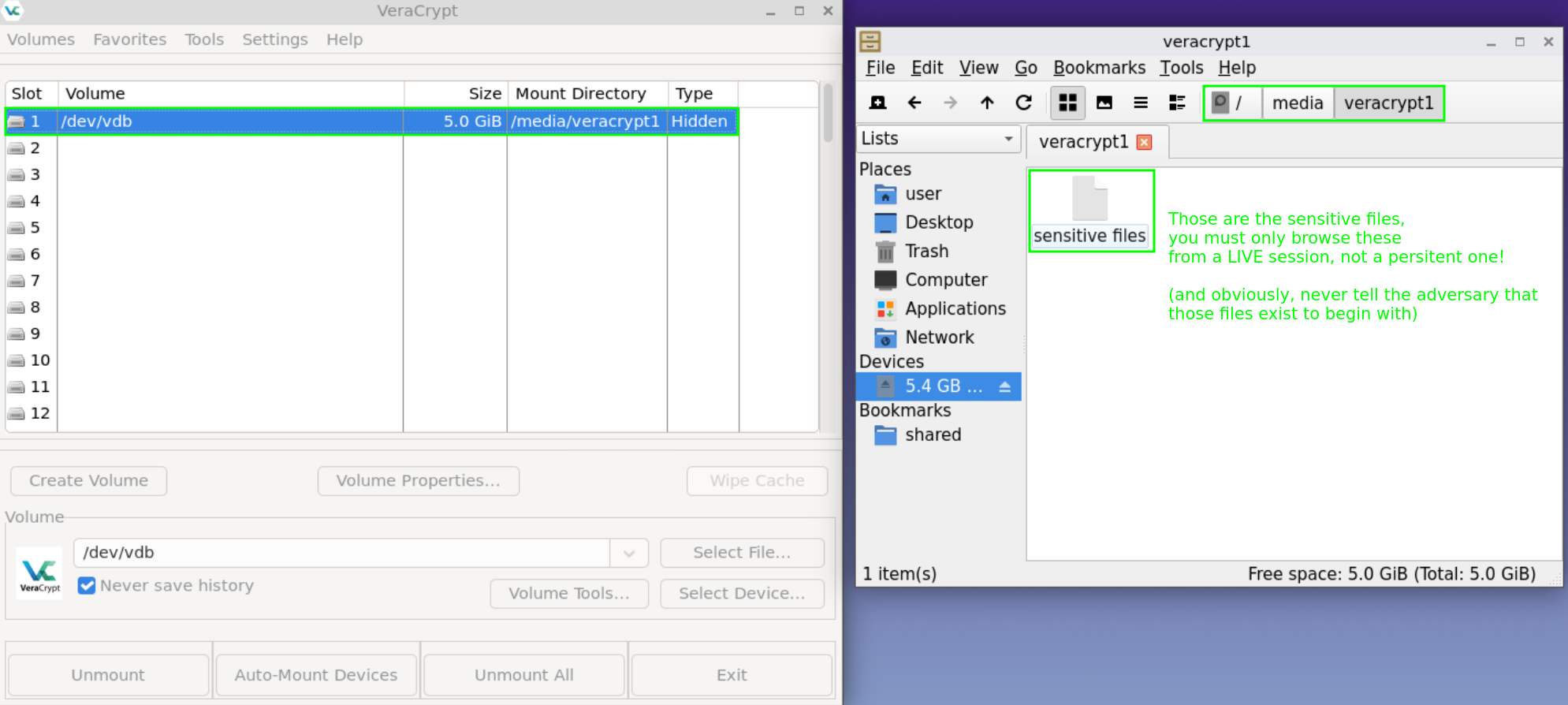Click the root filesystem path button
Viewport: 1568px width, 705px height.
tap(1233, 103)
